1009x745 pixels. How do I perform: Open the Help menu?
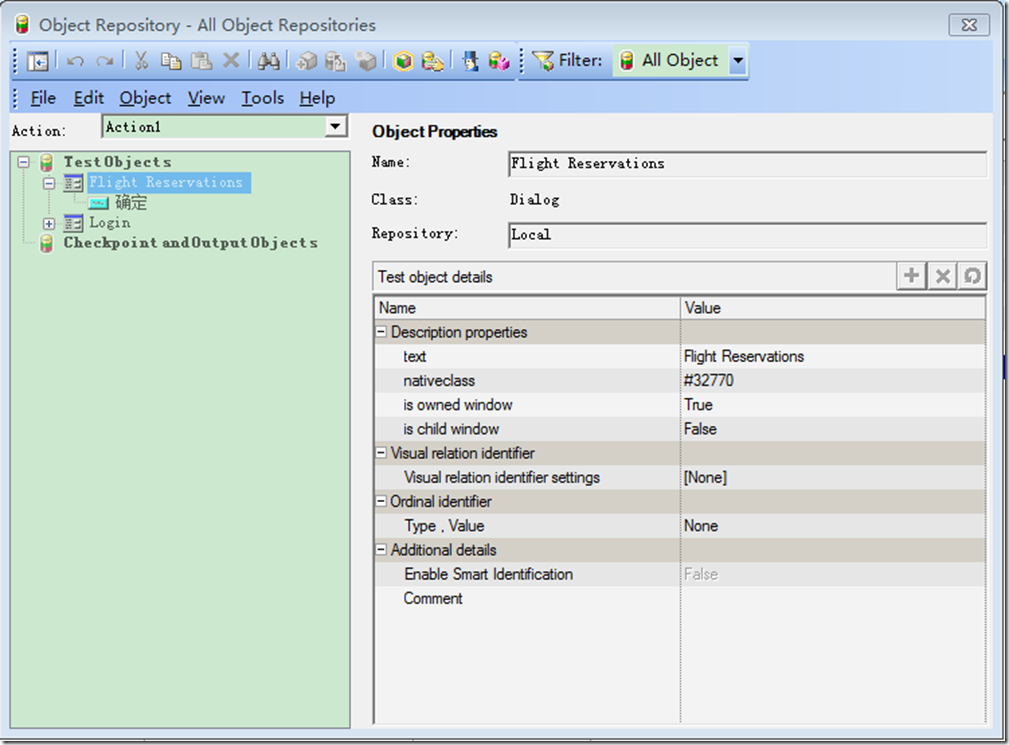(317, 98)
